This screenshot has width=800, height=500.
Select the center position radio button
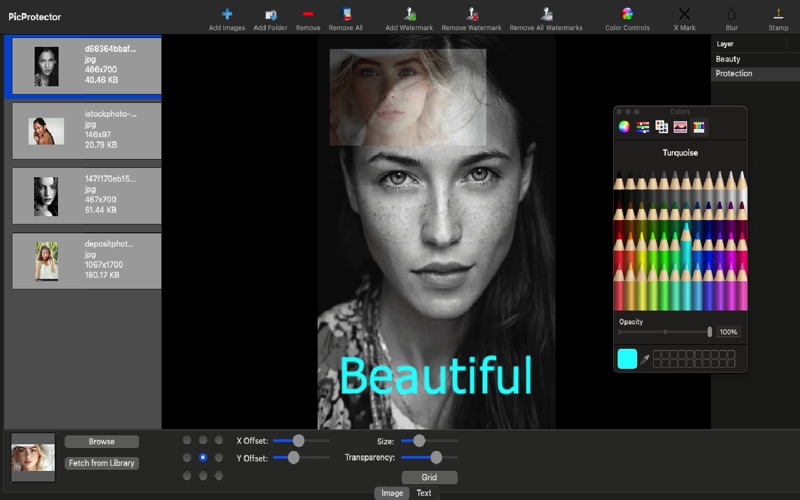203,458
